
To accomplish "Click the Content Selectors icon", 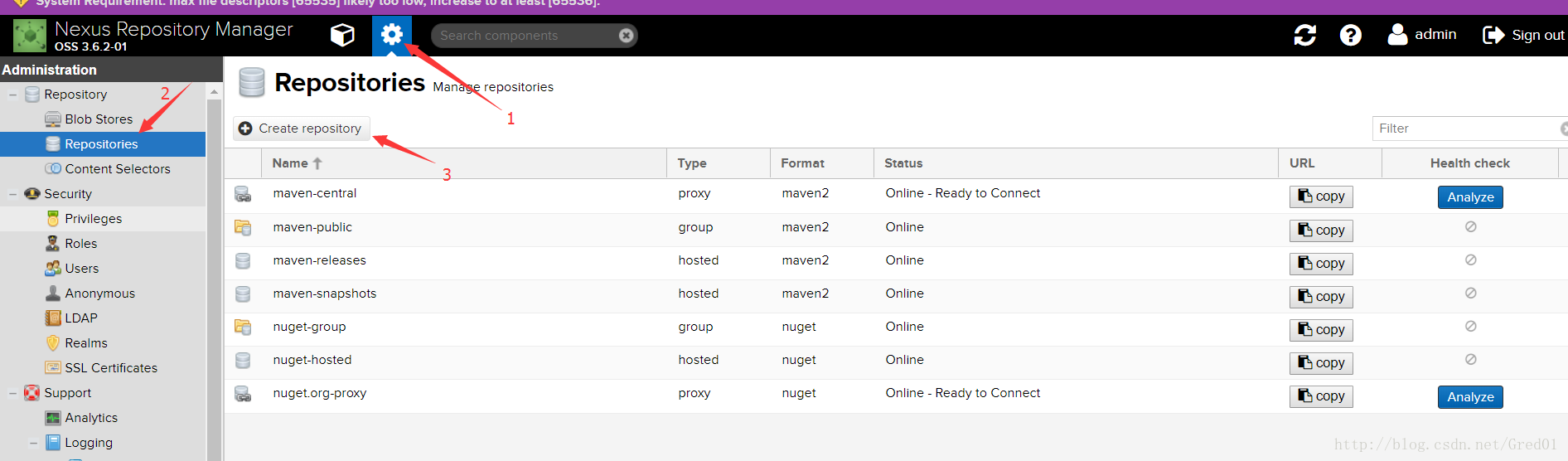I will tap(53, 169).
